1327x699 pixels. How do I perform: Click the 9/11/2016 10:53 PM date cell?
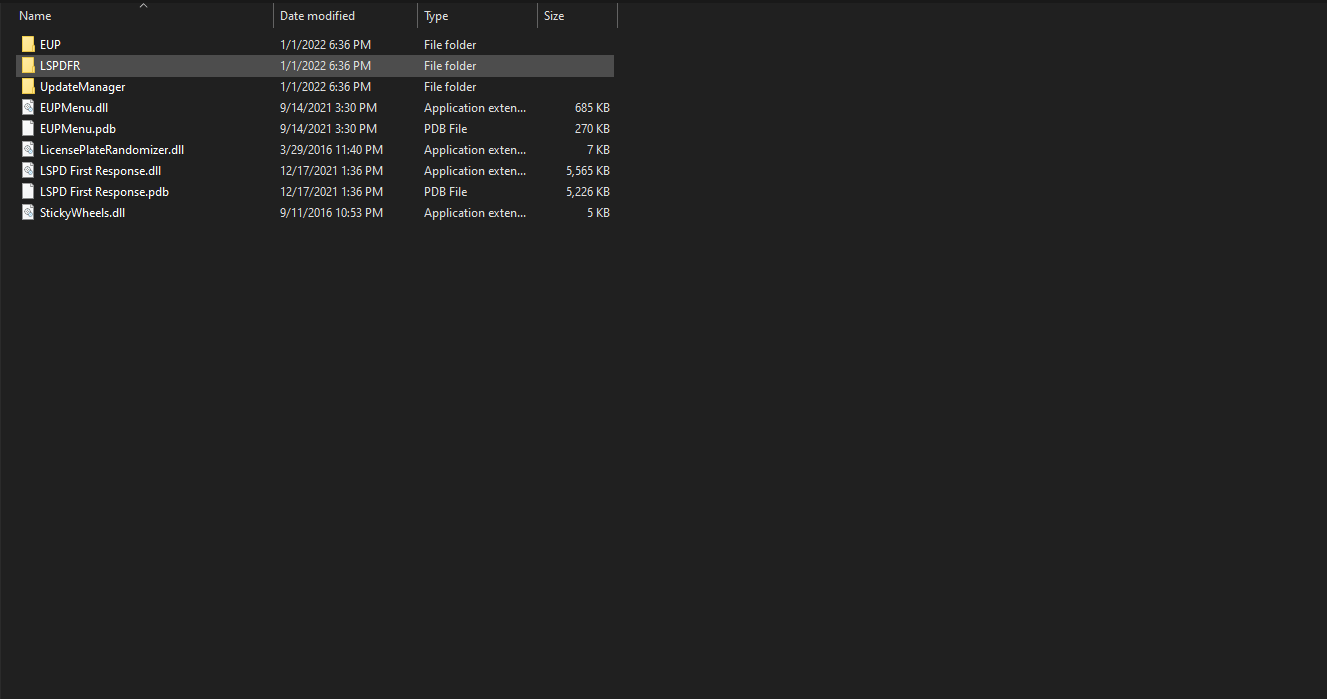329,213
